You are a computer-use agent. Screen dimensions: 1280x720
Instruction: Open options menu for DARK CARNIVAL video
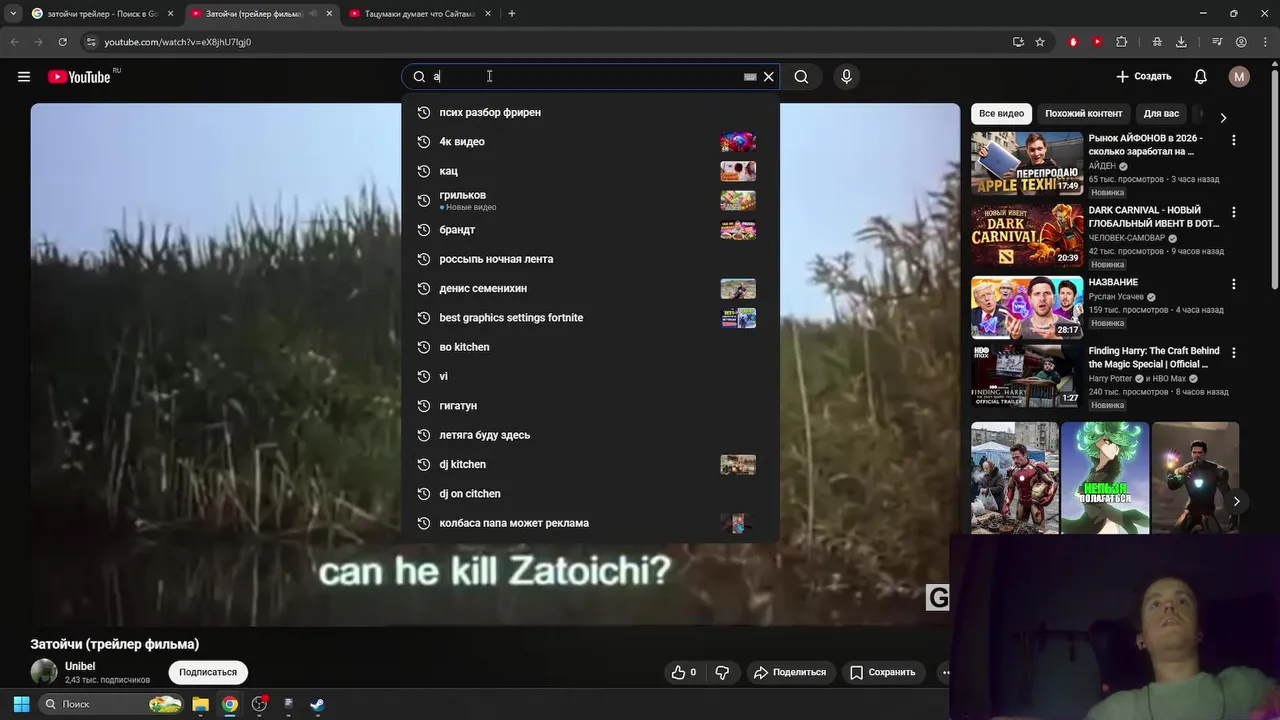[1233, 212]
